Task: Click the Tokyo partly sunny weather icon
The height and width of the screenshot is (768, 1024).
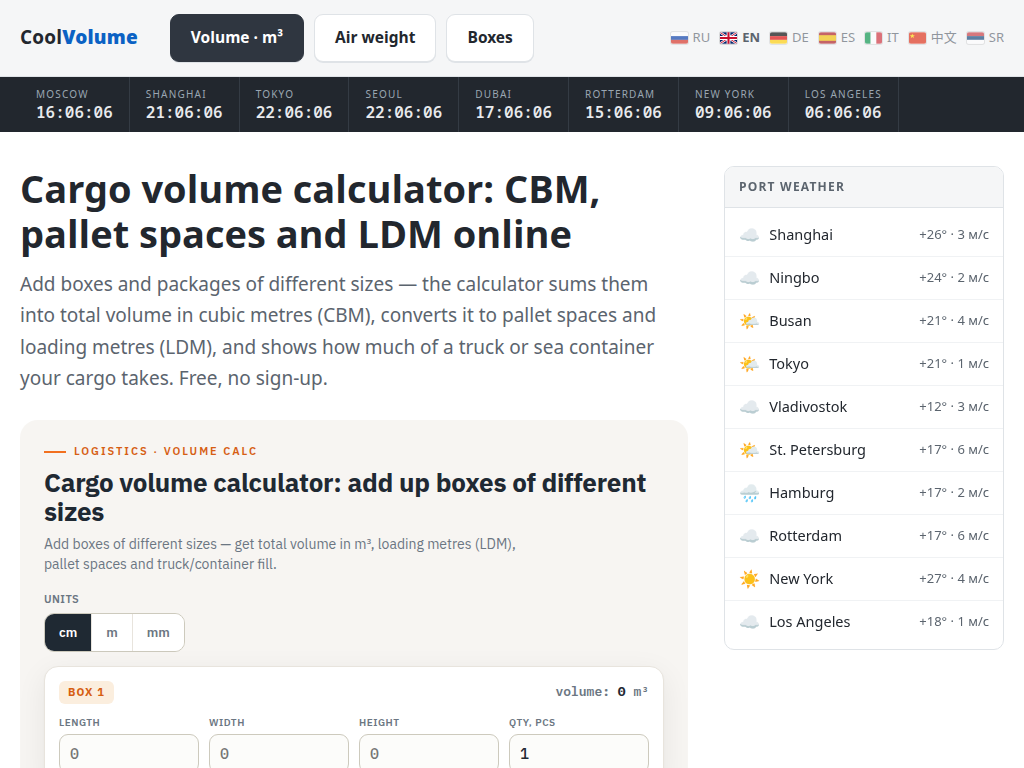Action: point(749,364)
